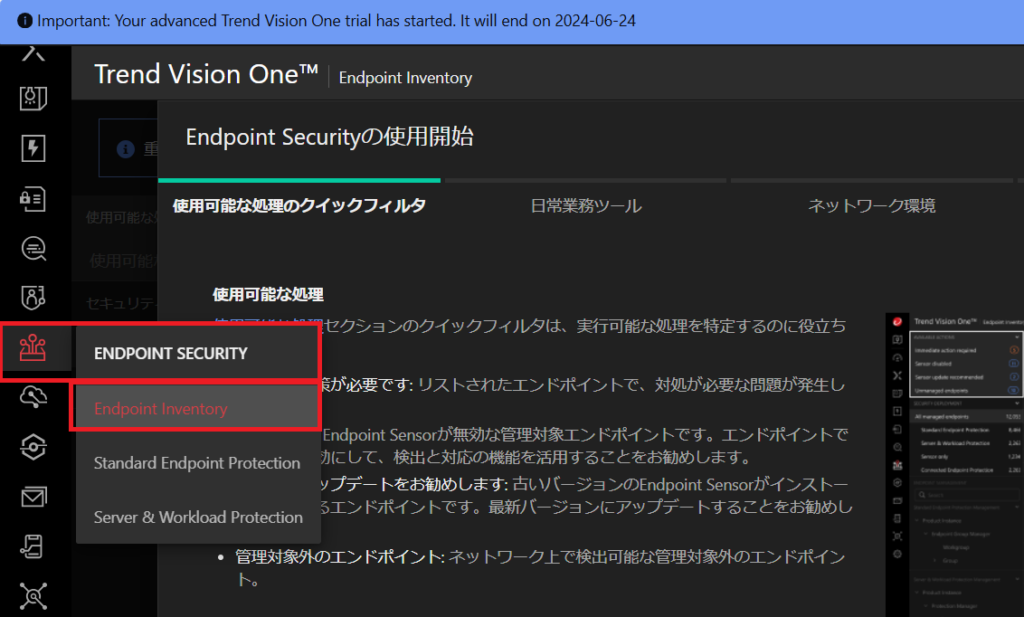Select the Workbench map icon at sidebar top

coord(34,57)
